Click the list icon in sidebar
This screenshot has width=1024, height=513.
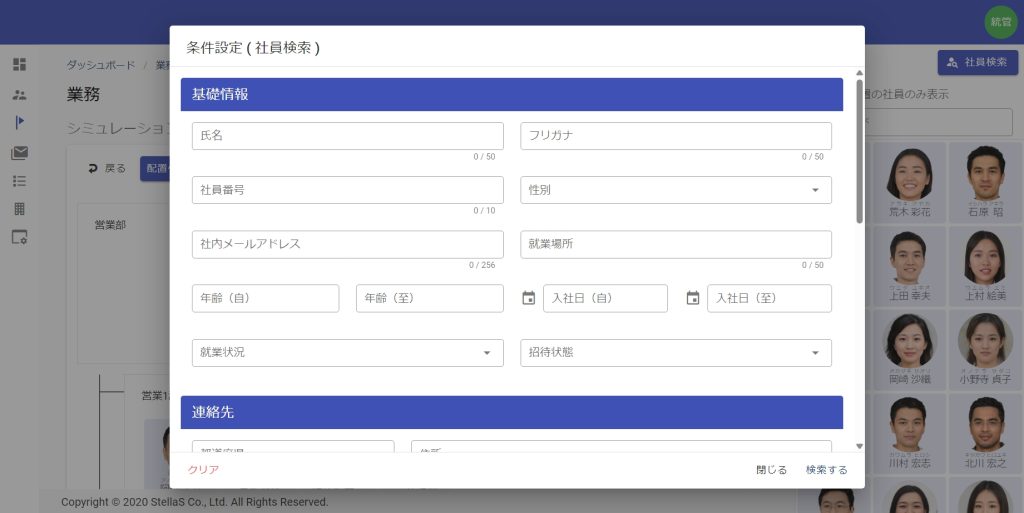pos(19,181)
